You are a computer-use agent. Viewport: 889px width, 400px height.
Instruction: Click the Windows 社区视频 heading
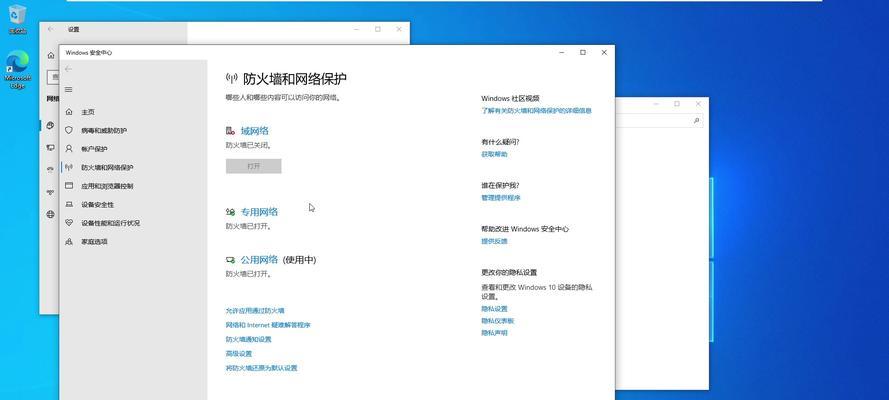point(510,99)
